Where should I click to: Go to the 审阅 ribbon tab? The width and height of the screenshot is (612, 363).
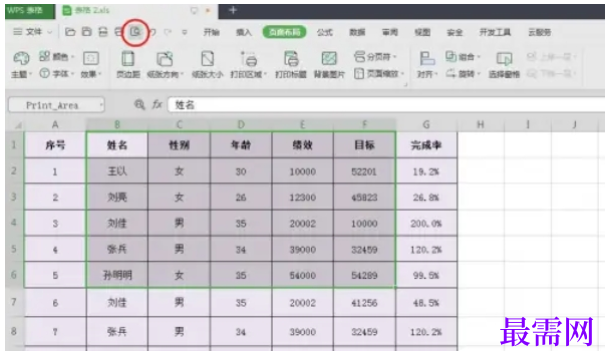point(390,32)
